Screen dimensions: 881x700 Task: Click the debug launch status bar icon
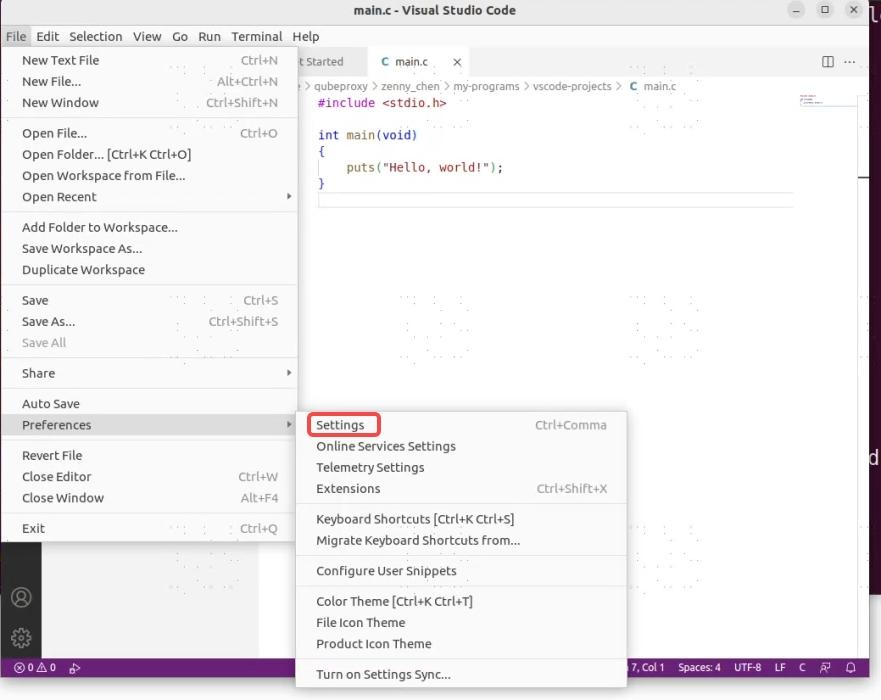pyautogui.click(x=75, y=667)
